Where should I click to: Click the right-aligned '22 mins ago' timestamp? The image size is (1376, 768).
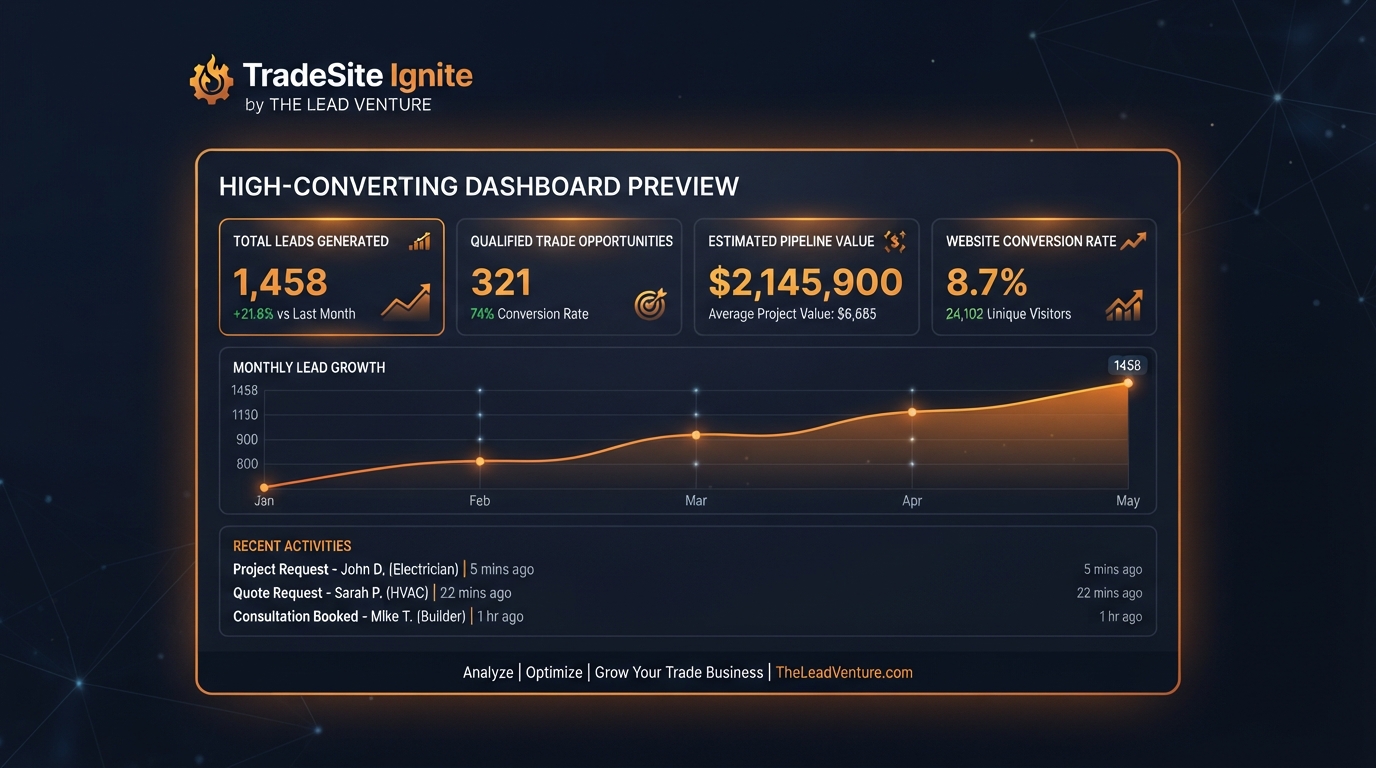pyautogui.click(x=1110, y=593)
